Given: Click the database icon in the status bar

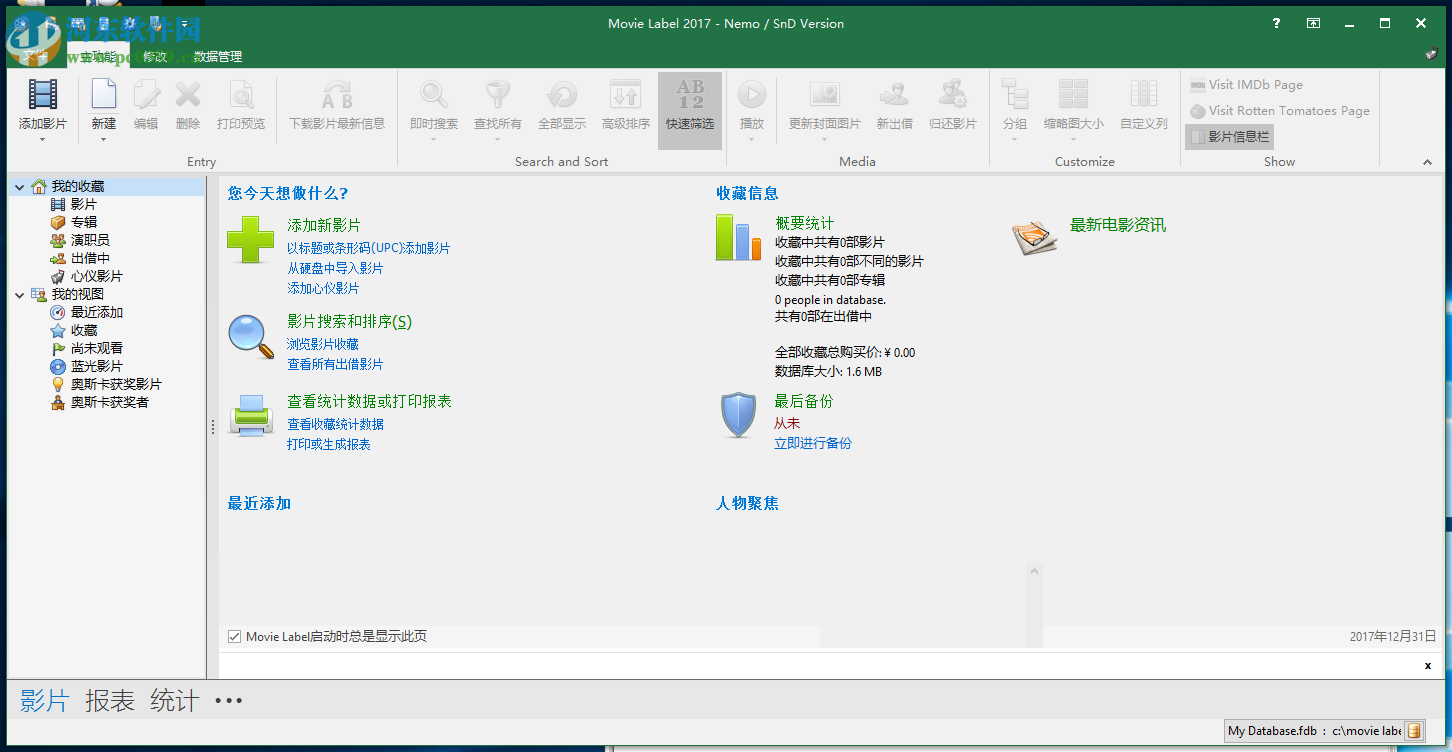Looking at the screenshot, I should (x=1414, y=731).
